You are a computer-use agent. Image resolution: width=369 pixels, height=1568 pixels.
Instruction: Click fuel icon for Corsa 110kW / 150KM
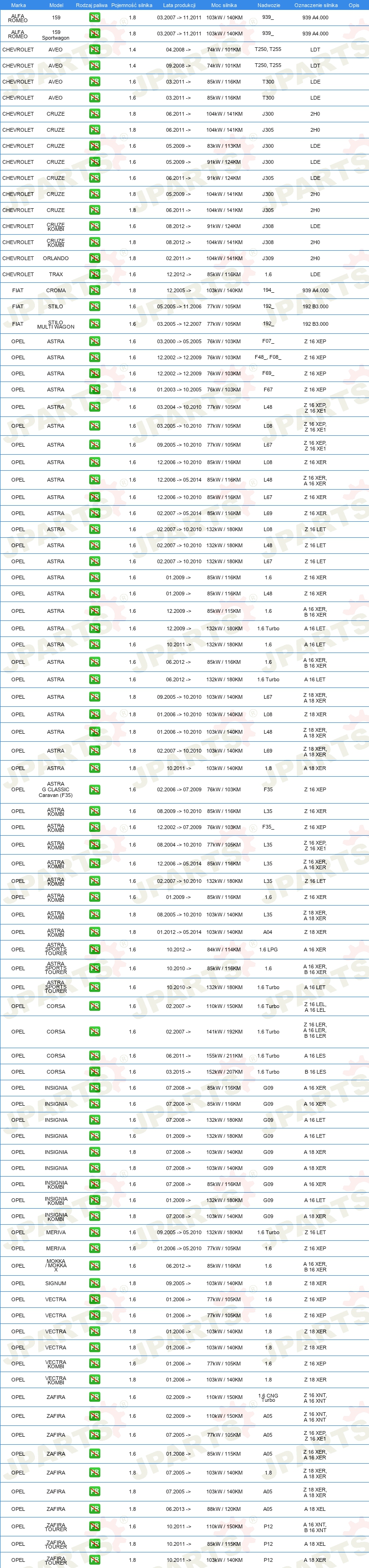[x=94, y=1006]
